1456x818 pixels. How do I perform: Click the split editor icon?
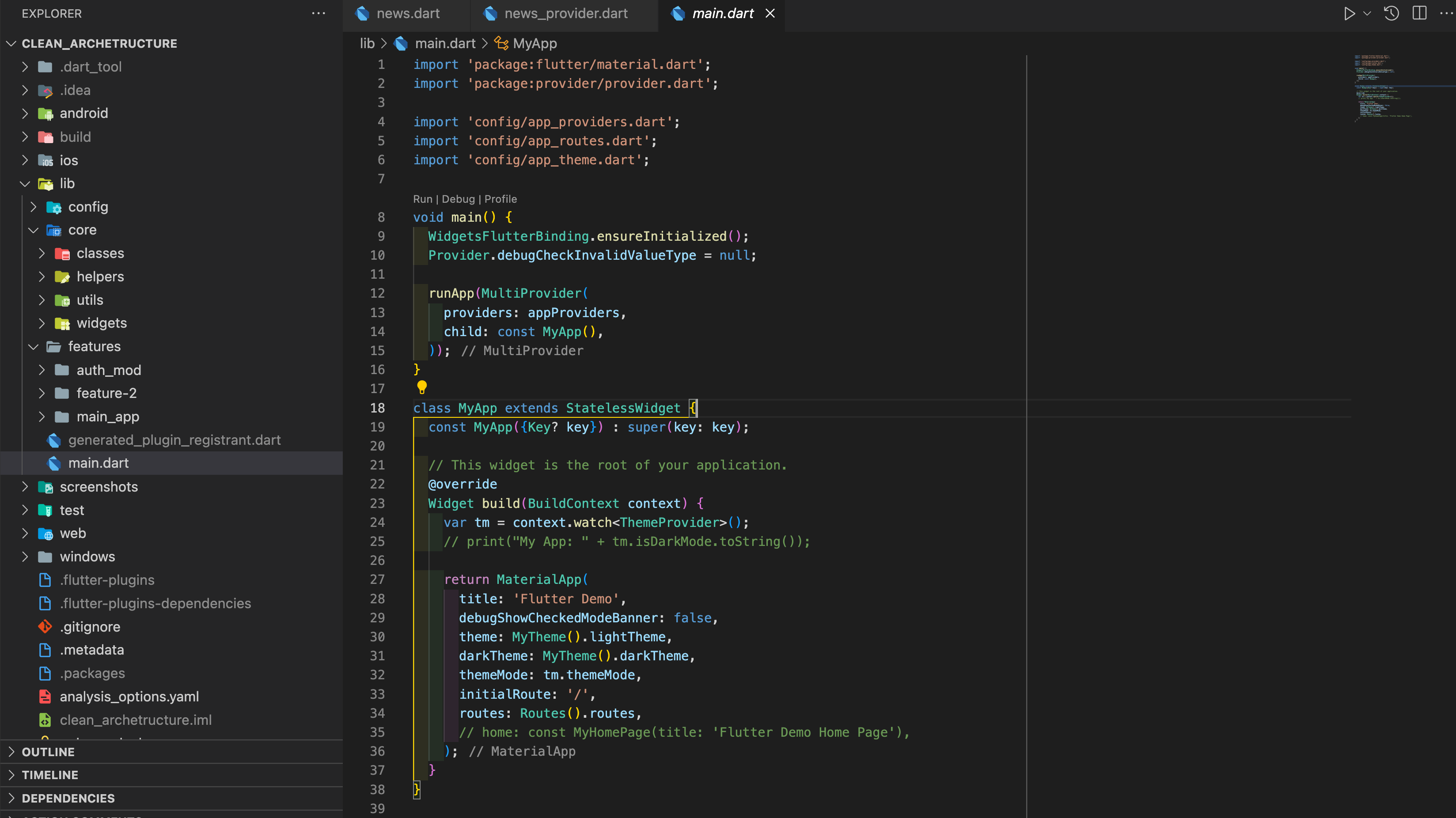click(x=1419, y=14)
